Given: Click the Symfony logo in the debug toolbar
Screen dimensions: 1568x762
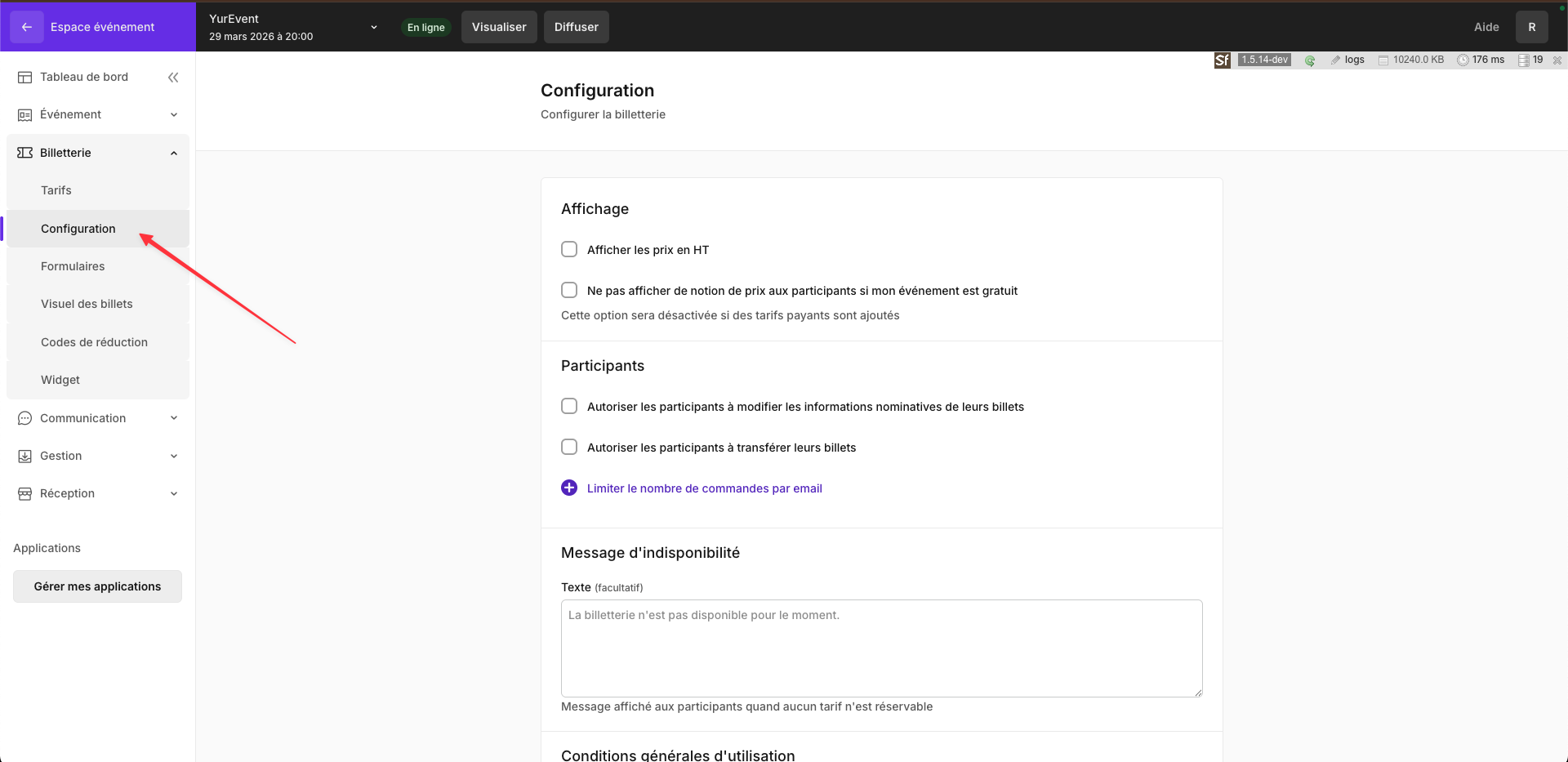Looking at the screenshot, I should pyautogui.click(x=1222, y=60).
